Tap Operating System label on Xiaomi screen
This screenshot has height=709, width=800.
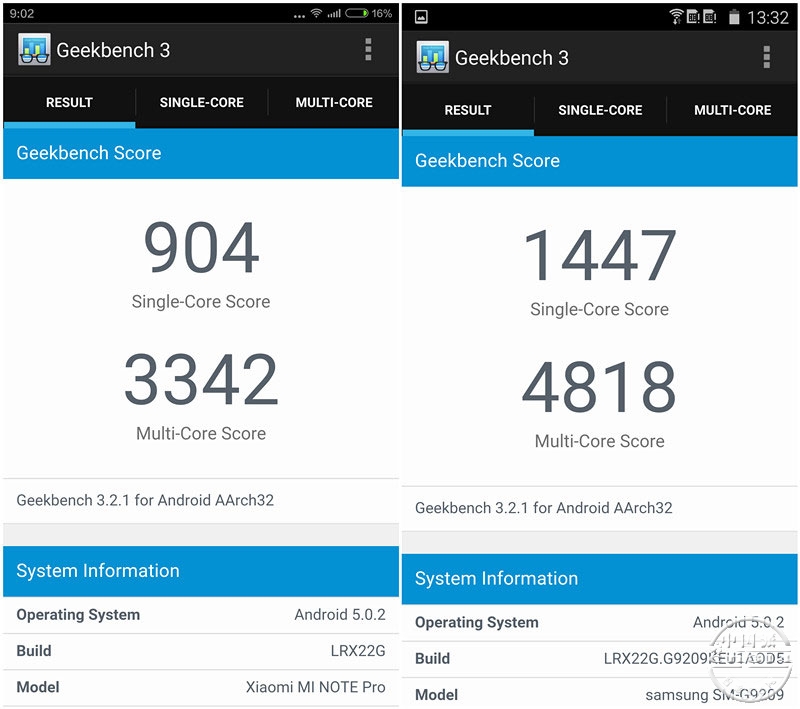pyautogui.click(x=78, y=615)
